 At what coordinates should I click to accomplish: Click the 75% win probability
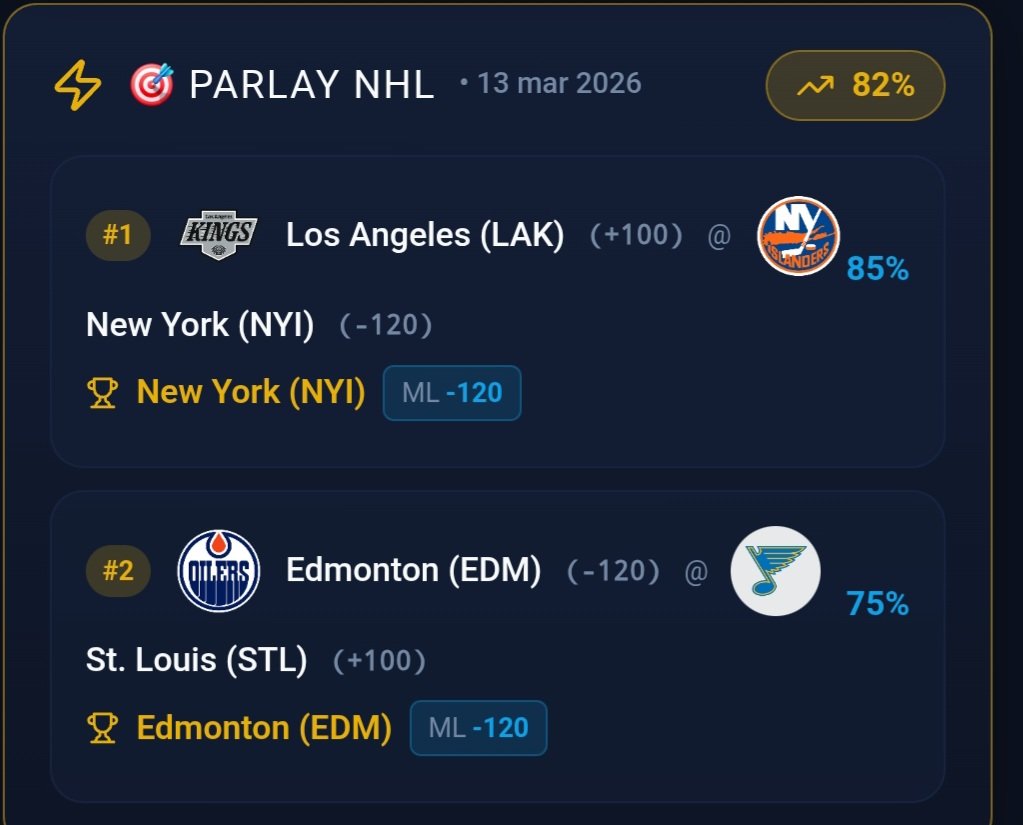pyautogui.click(x=877, y=604)
